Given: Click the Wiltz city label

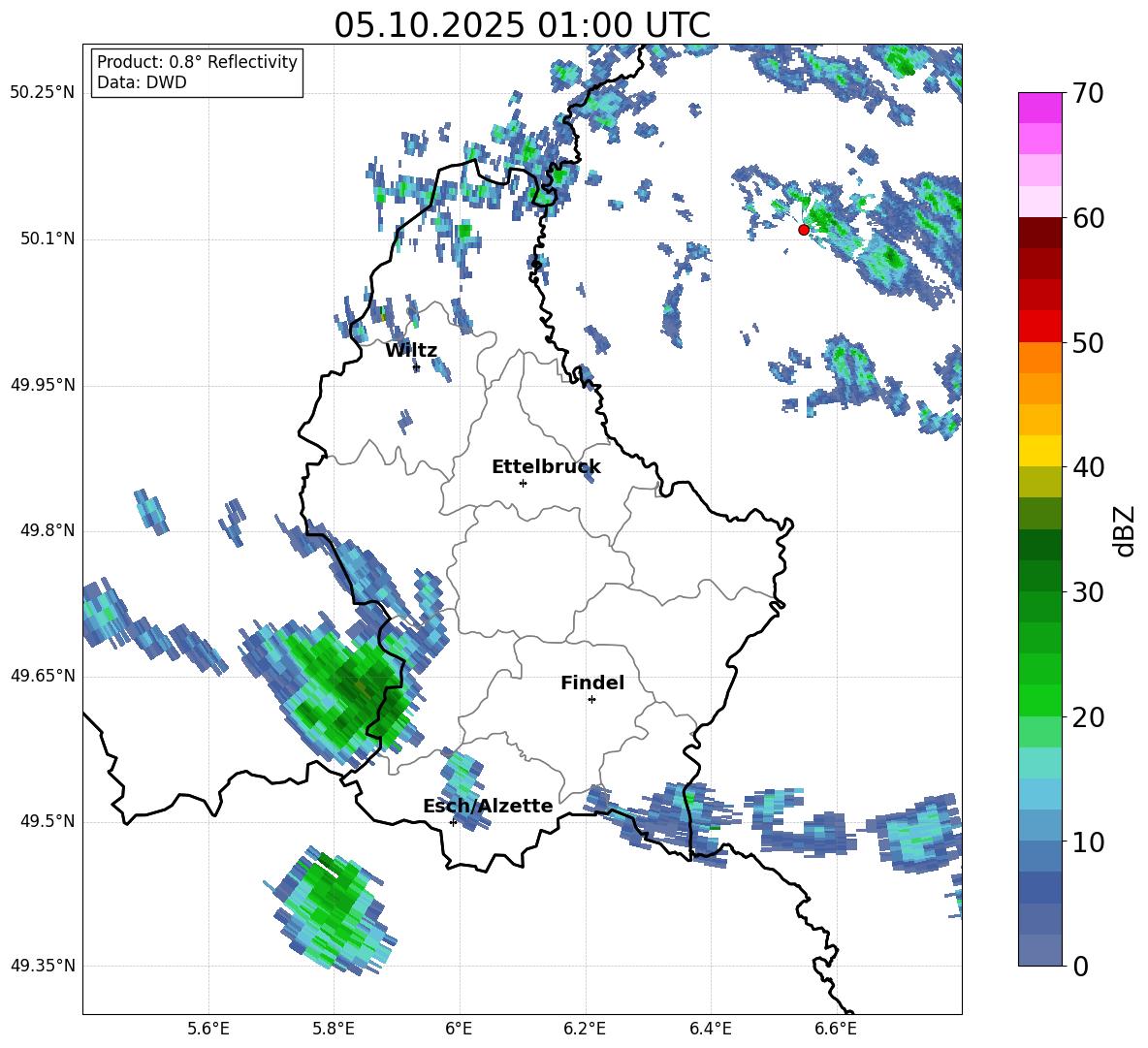Looking at the screenshot, I should point(411,351).
